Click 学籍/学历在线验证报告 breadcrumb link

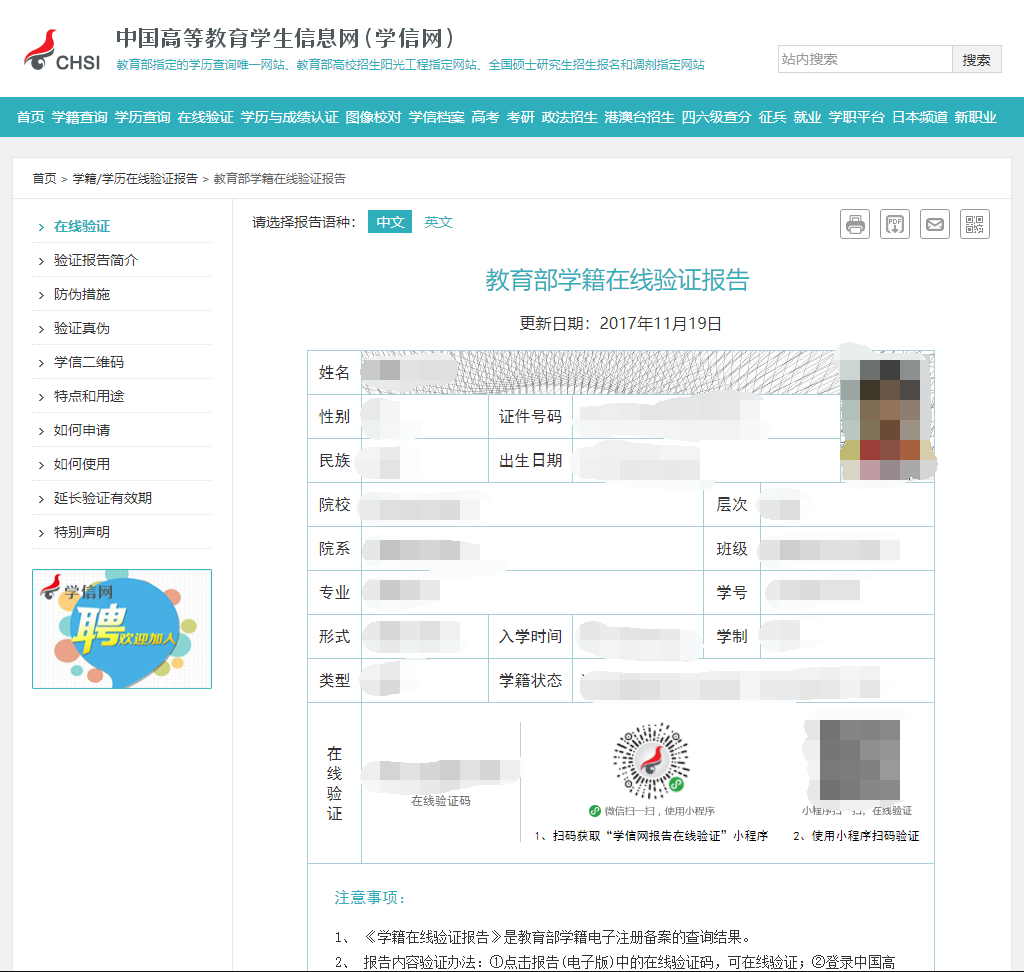(x=135, y=178)
